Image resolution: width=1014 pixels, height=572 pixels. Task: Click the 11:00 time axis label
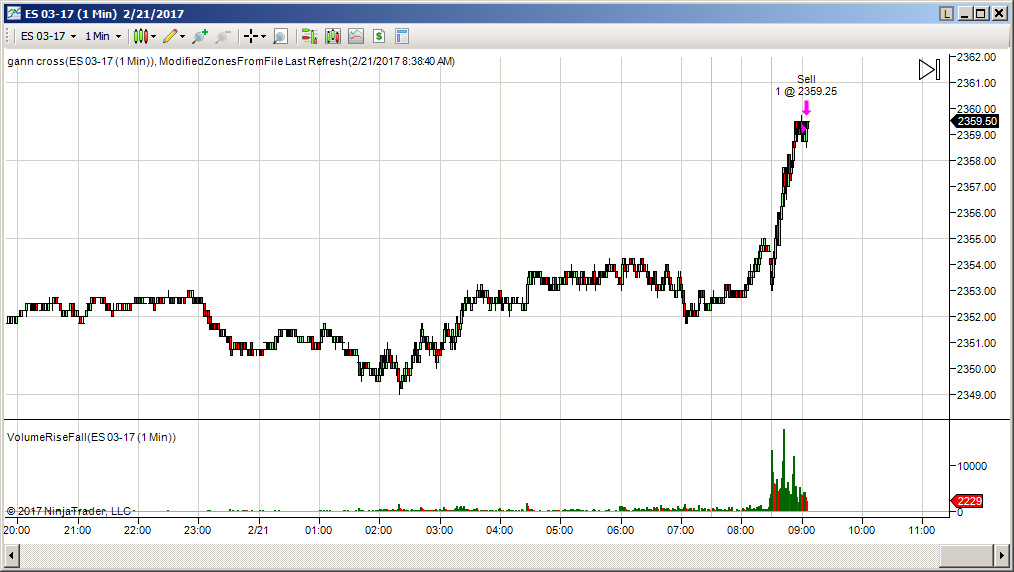click(922, 531)
